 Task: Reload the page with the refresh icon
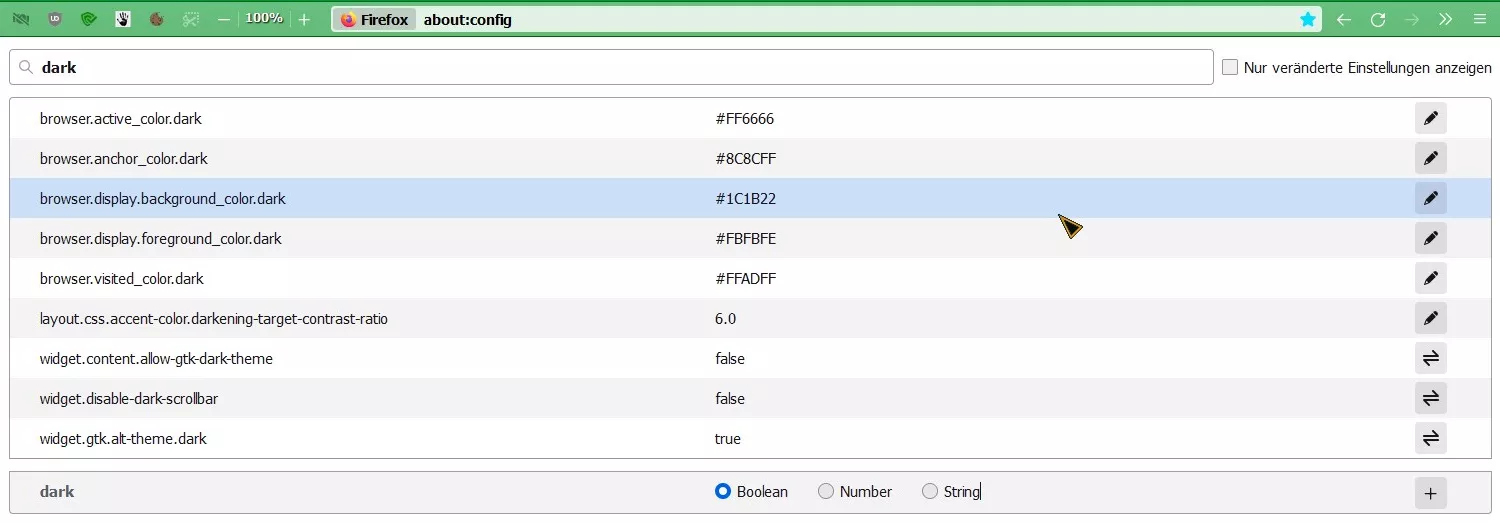[1378, 19]
